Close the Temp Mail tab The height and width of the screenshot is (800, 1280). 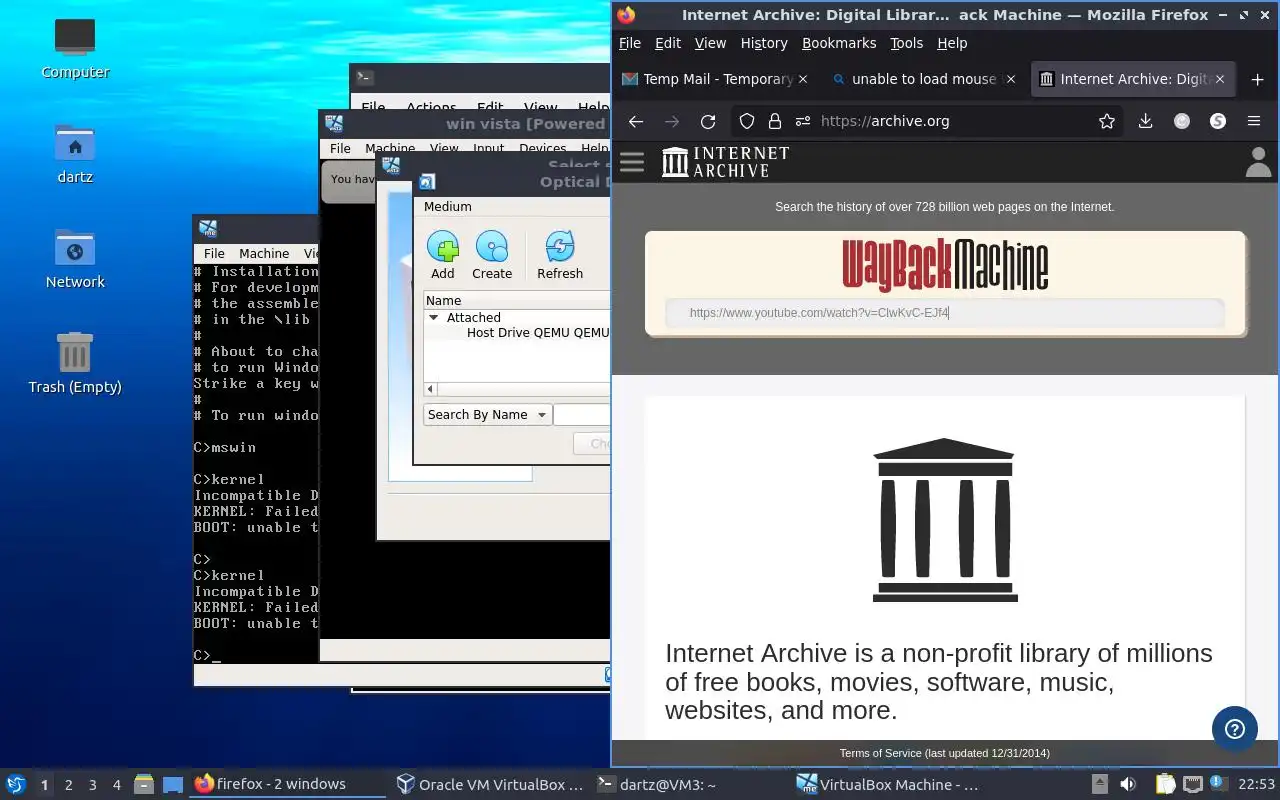click(802, 79)
